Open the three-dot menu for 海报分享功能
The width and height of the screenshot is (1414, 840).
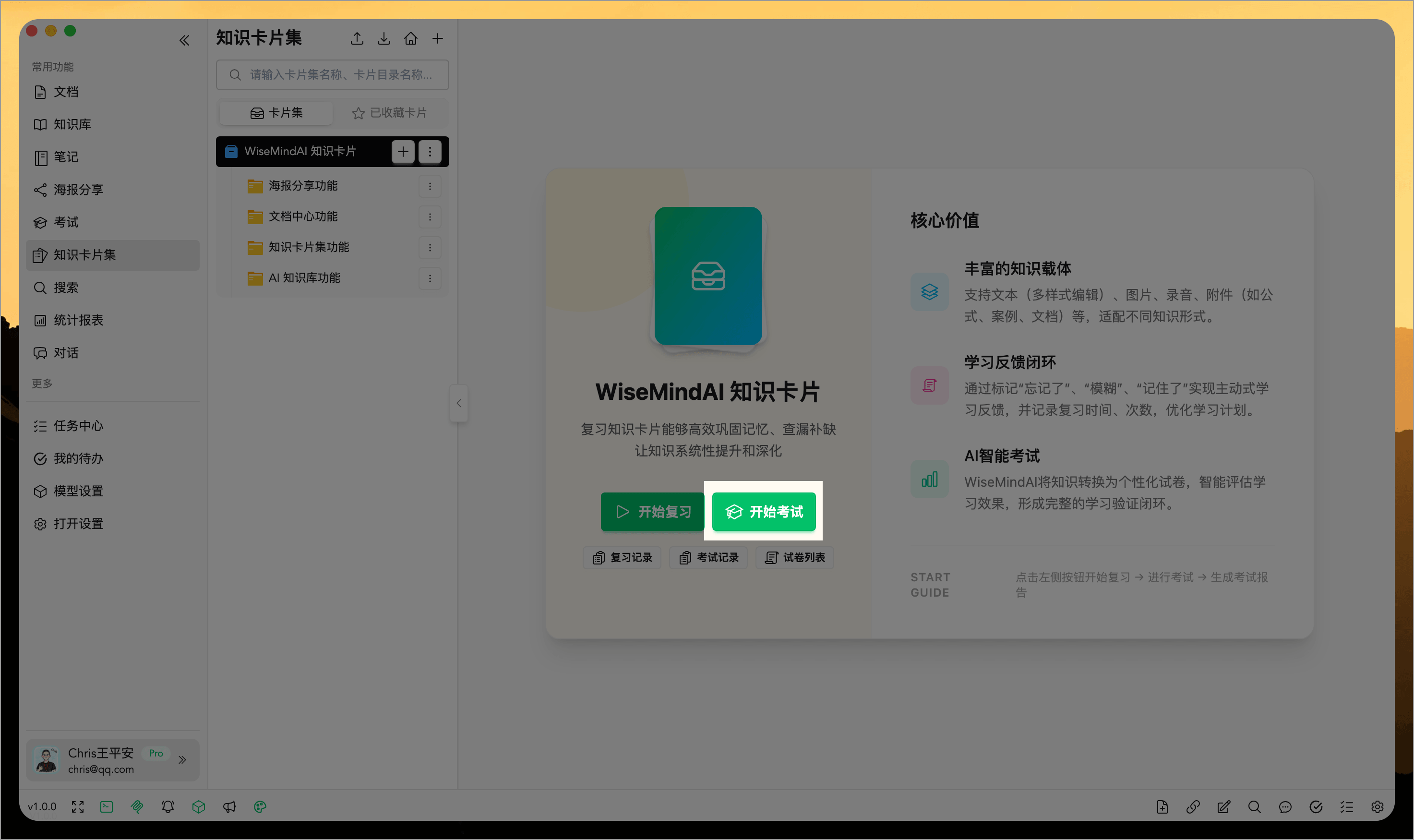click(431, 186)
